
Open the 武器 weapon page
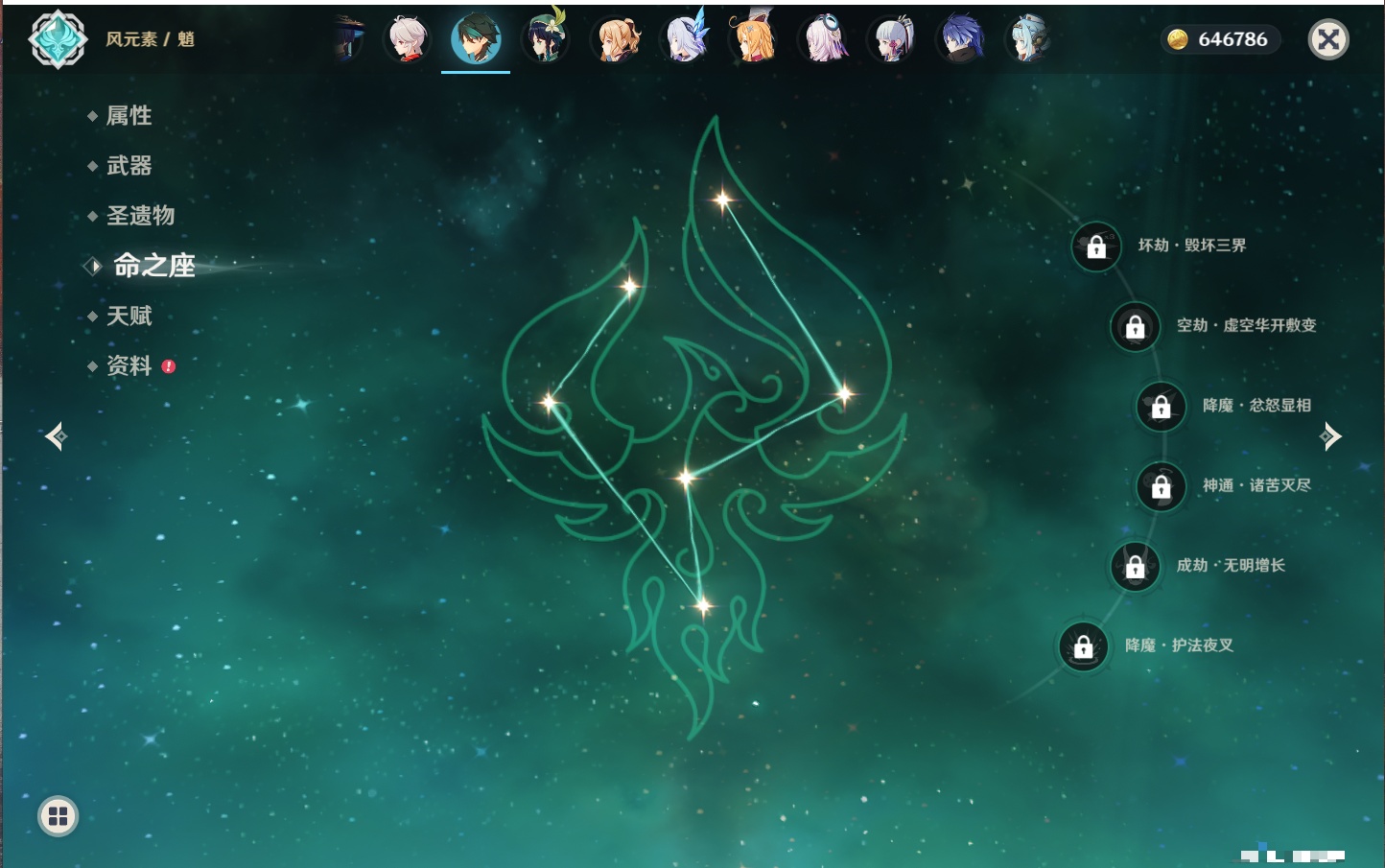[x=129, y=166]
